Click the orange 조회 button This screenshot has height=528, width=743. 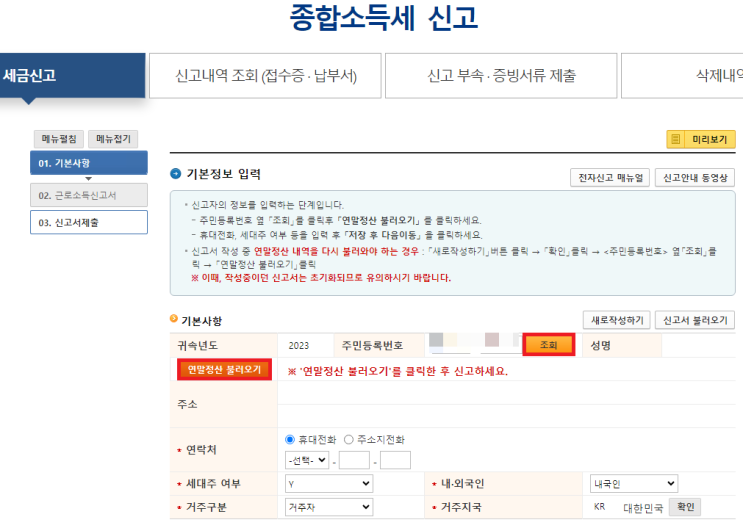click(549, 345)
